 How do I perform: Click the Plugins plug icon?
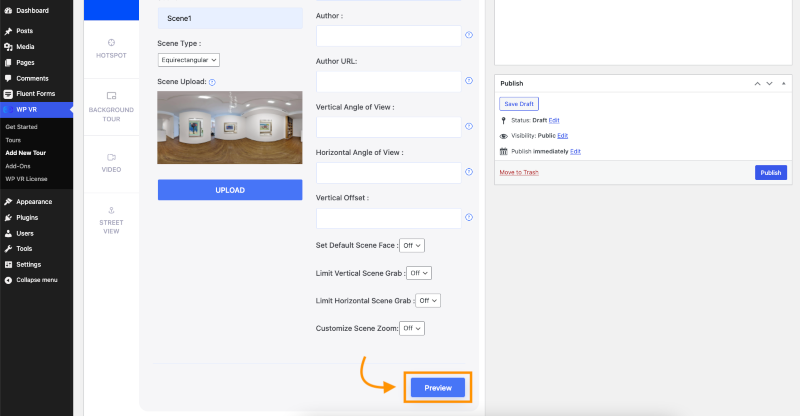click(8, 218)
